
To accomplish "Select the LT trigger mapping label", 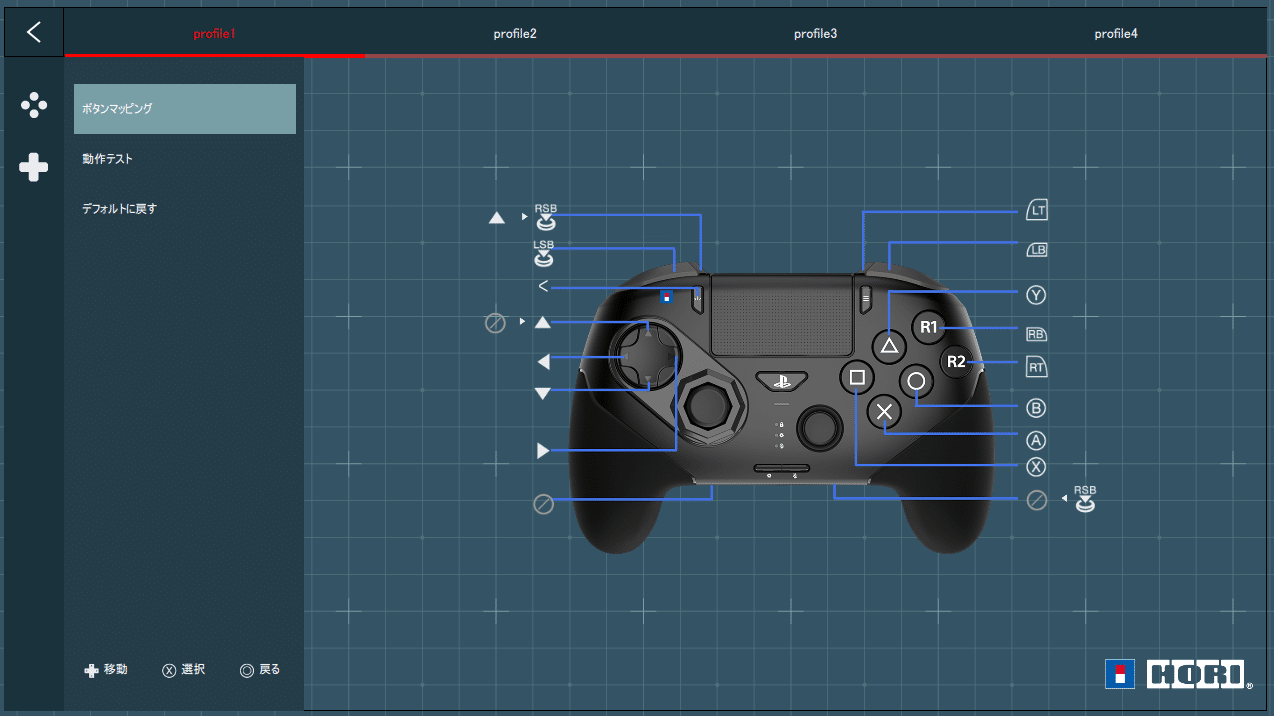I will pos(1037,211).
